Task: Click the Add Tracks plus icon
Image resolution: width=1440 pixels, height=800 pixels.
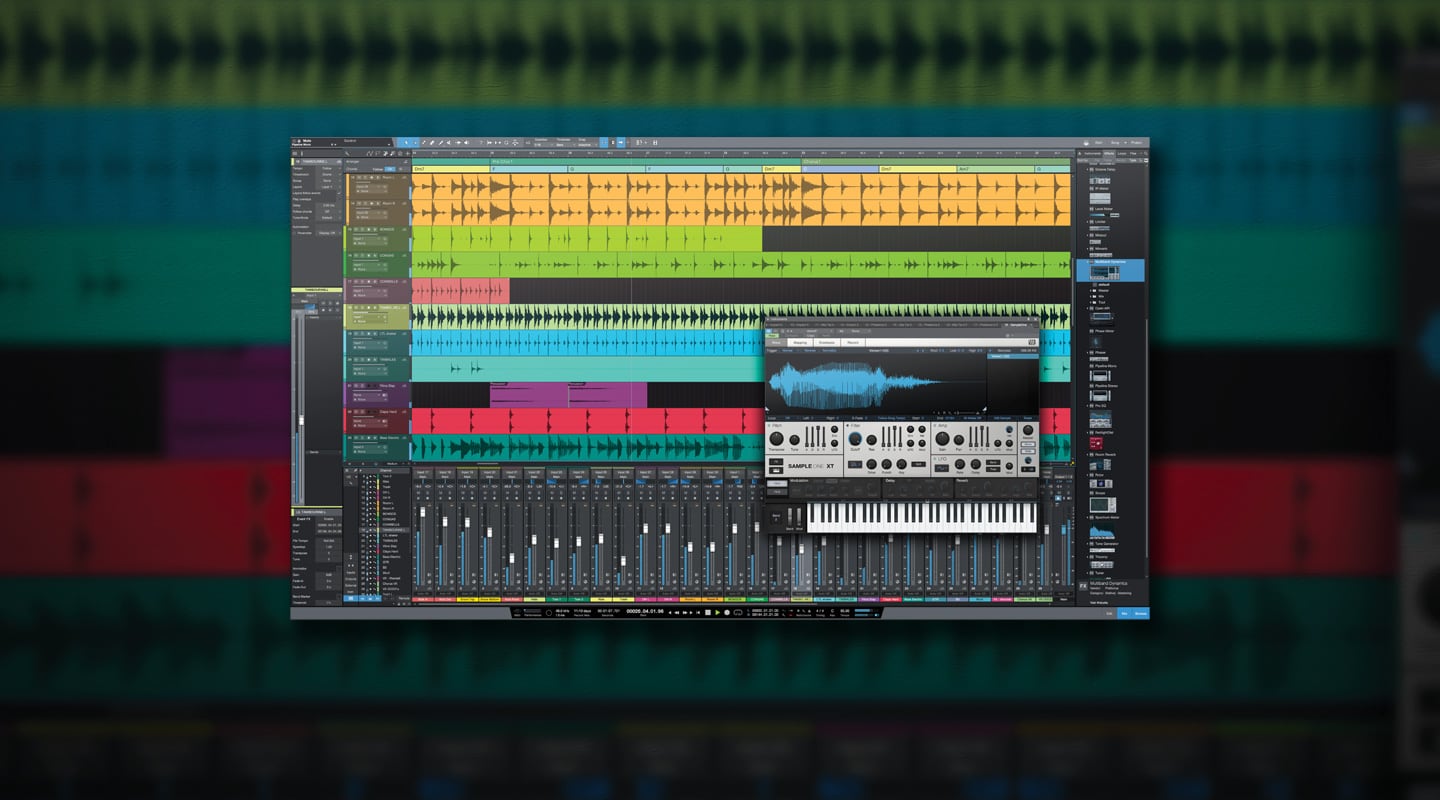Action: pos(408,154)
